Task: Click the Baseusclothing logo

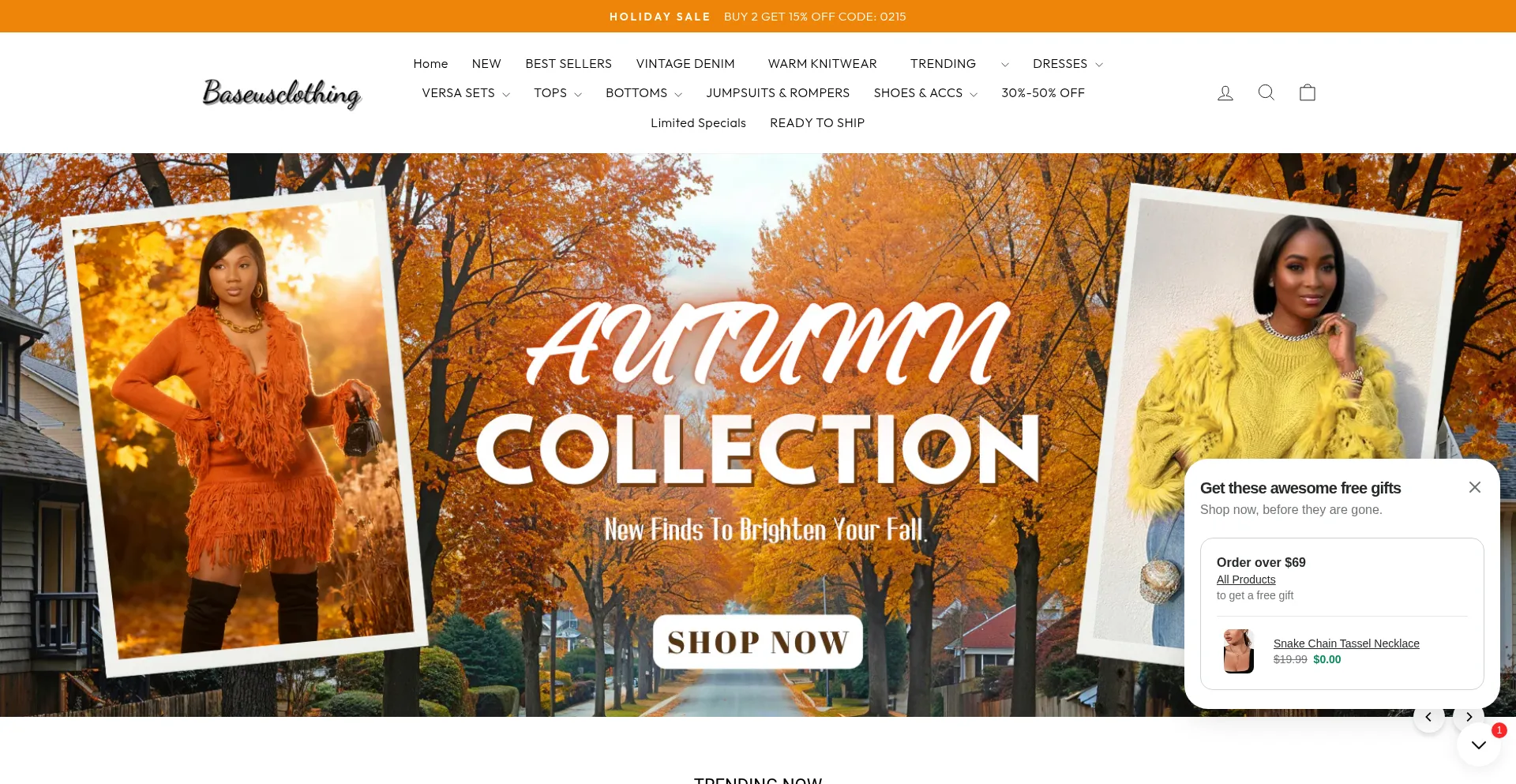Action: [x=282, y=93]
